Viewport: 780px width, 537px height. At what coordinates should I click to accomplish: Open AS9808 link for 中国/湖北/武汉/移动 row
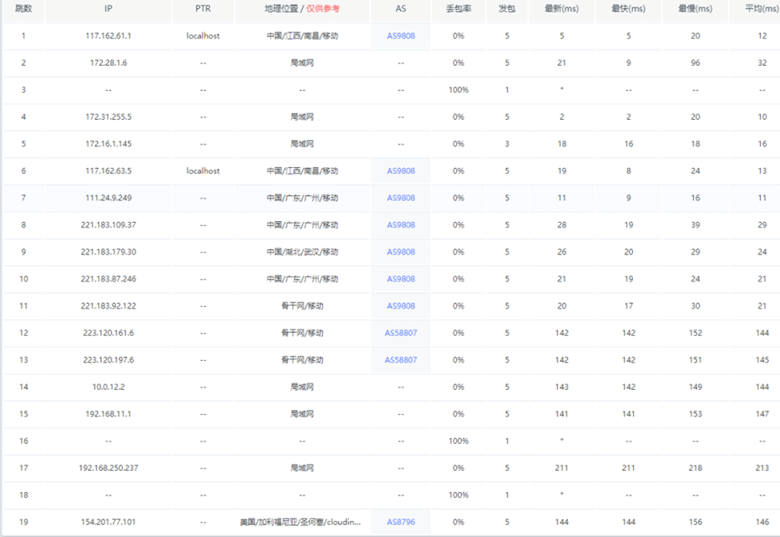[x=400, y=252]
